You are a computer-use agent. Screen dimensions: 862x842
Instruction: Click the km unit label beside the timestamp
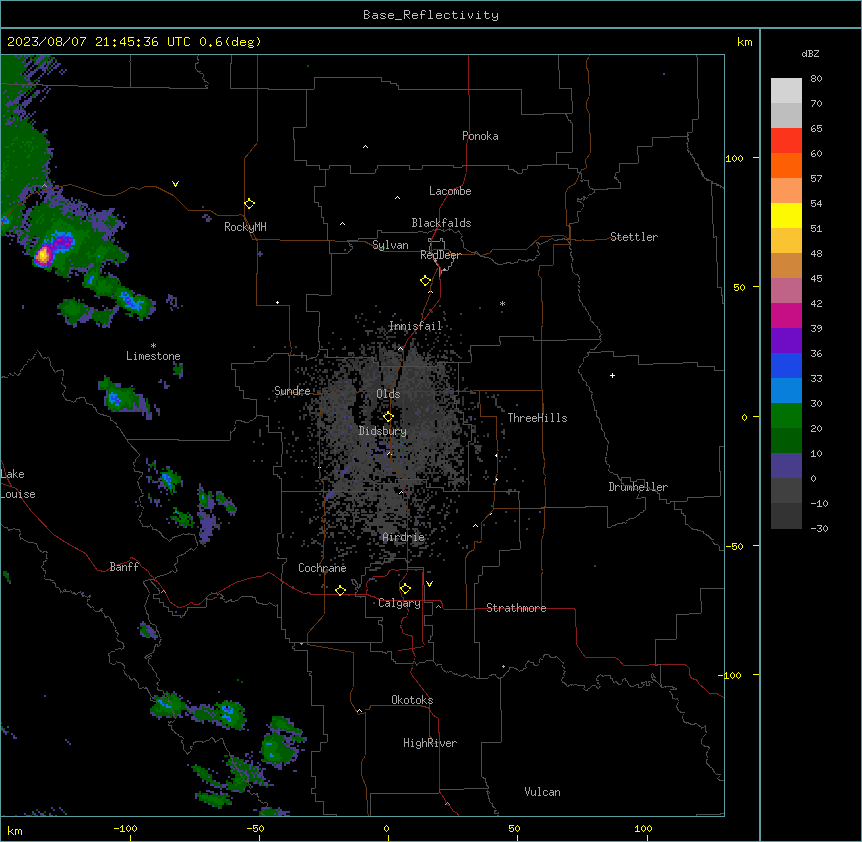point(744,42)
